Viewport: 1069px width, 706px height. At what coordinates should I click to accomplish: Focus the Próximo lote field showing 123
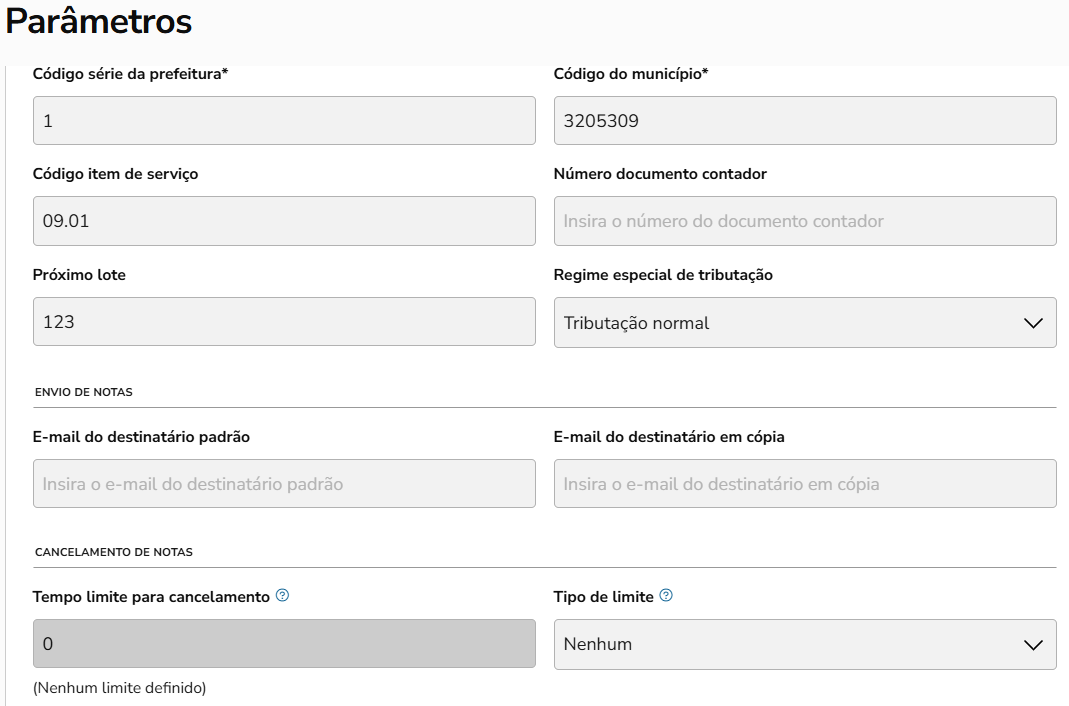tap(284, 322)
